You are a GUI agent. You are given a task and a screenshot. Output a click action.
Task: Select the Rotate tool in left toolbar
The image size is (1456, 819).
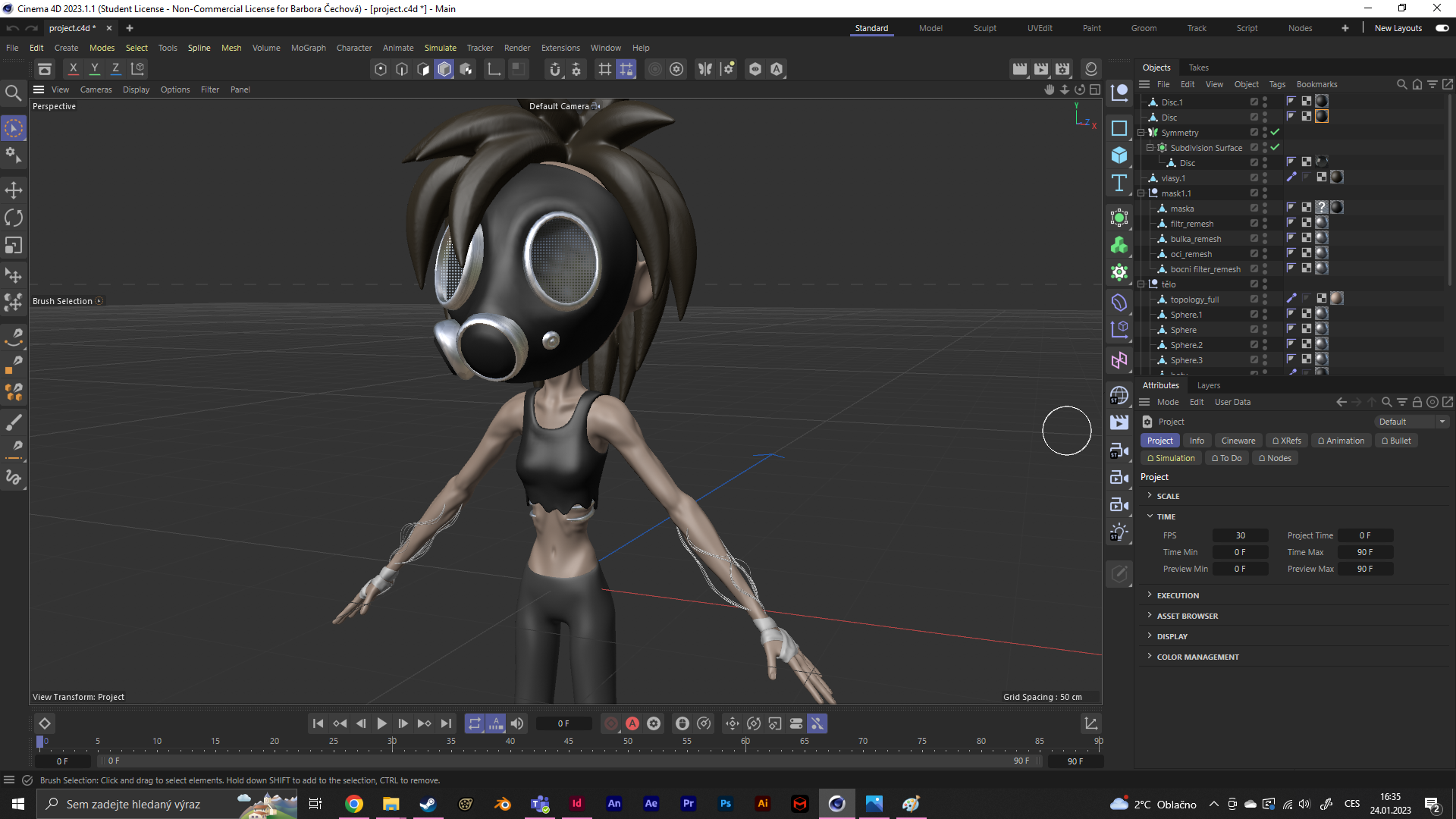[x=14, y=218]
